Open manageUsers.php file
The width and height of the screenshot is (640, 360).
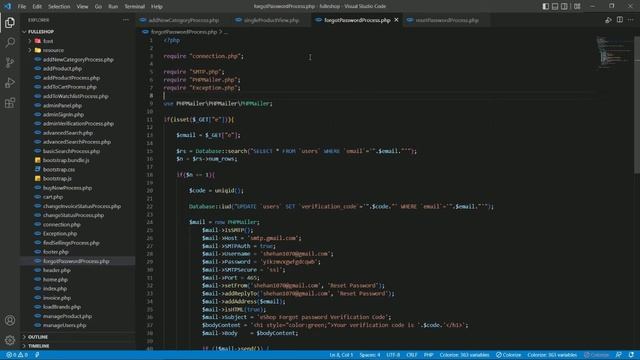(x=64, y=325)
